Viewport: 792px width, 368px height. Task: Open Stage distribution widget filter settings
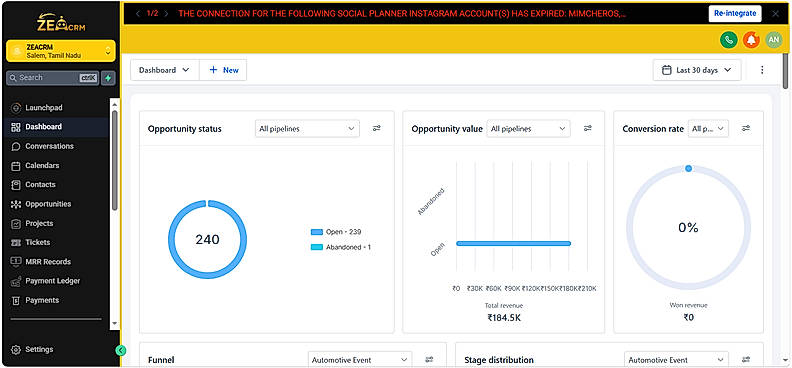746,359
